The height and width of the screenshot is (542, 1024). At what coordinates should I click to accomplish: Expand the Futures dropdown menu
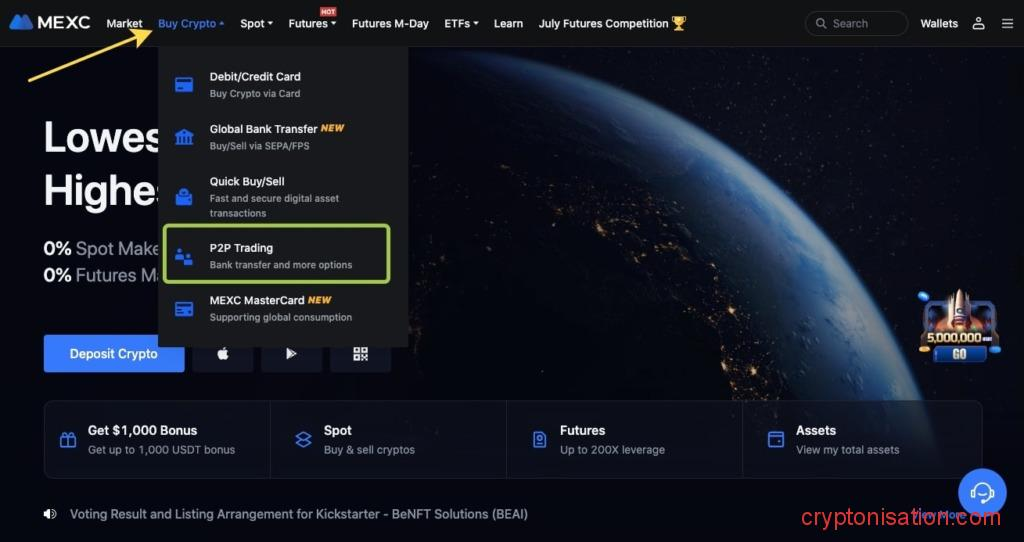point(312,23)
